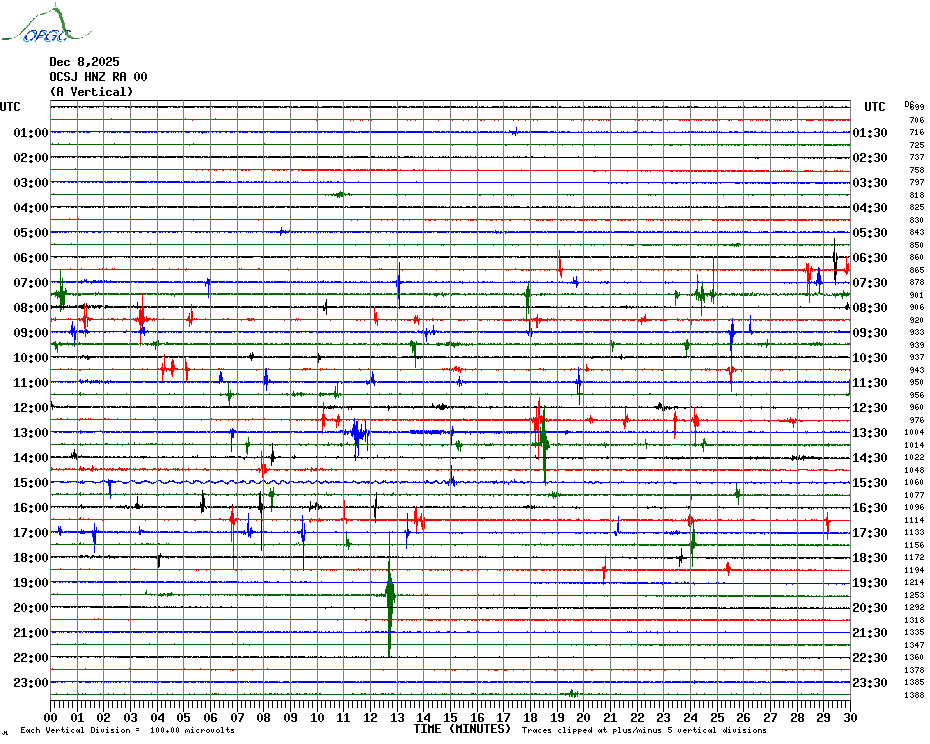Click the 06:30 label on the right axis
The image size is (930, 744).
pos(869,258)
